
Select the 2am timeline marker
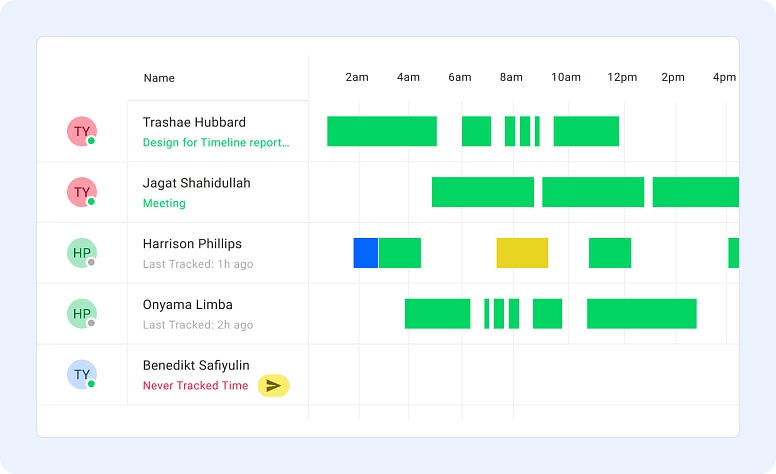coord(357,78)
